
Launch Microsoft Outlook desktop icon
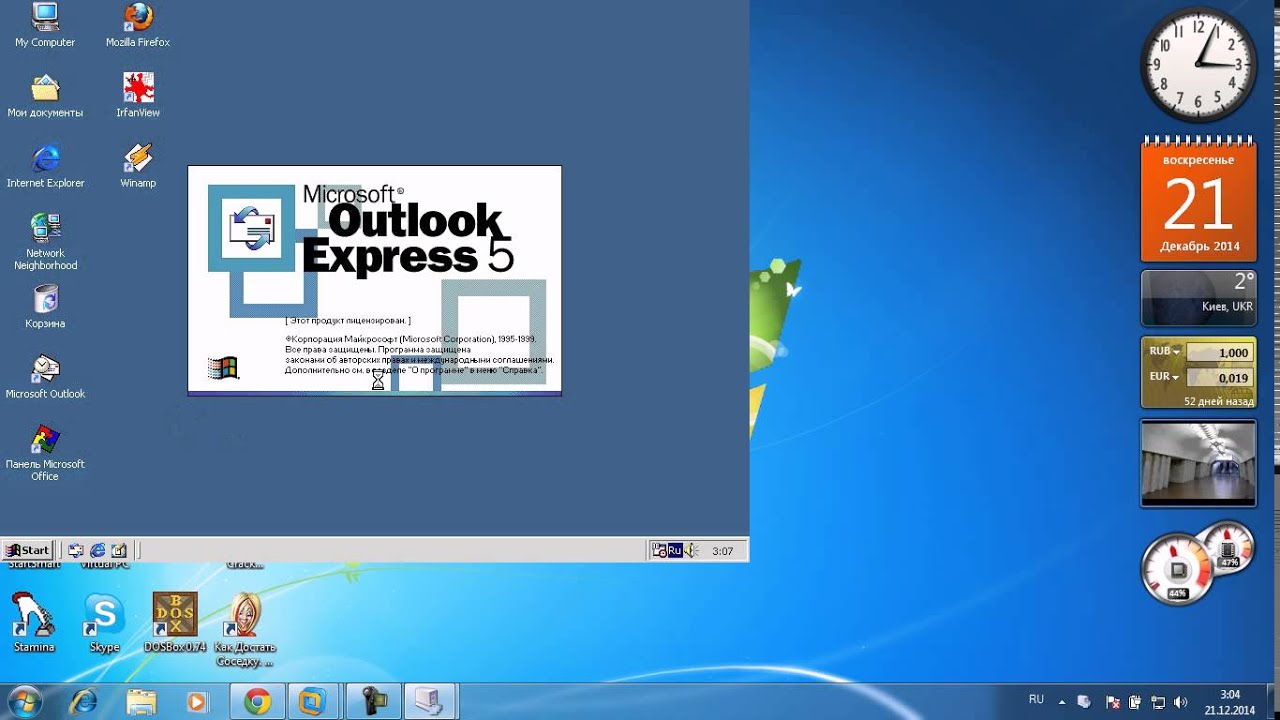[x=45, y=377]
